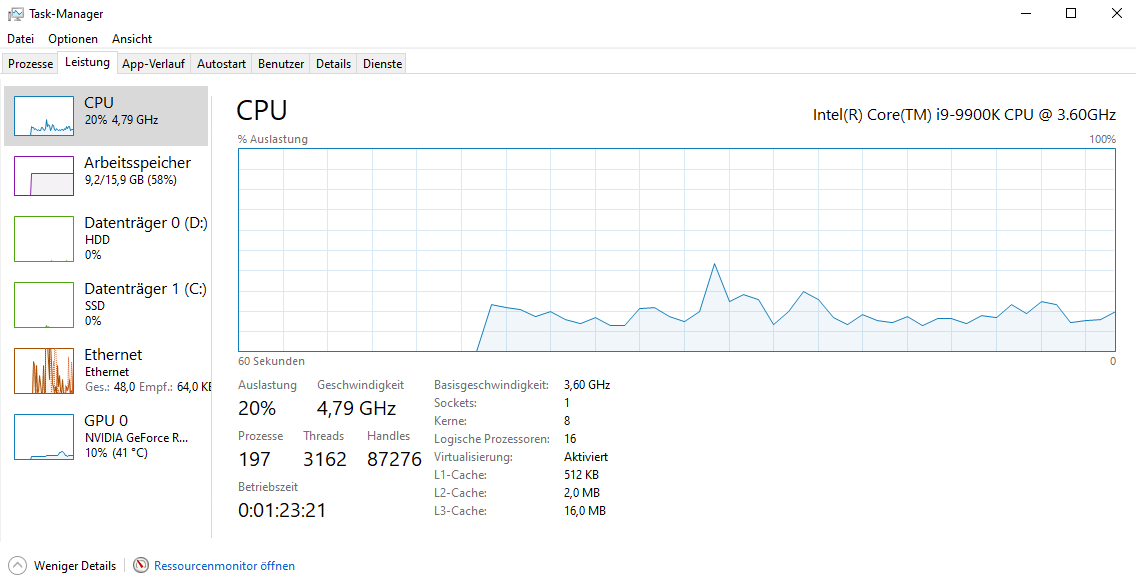Switch to the Leistung tab
The width and height of the screenshot is (1136, 587).
point(87,62)
